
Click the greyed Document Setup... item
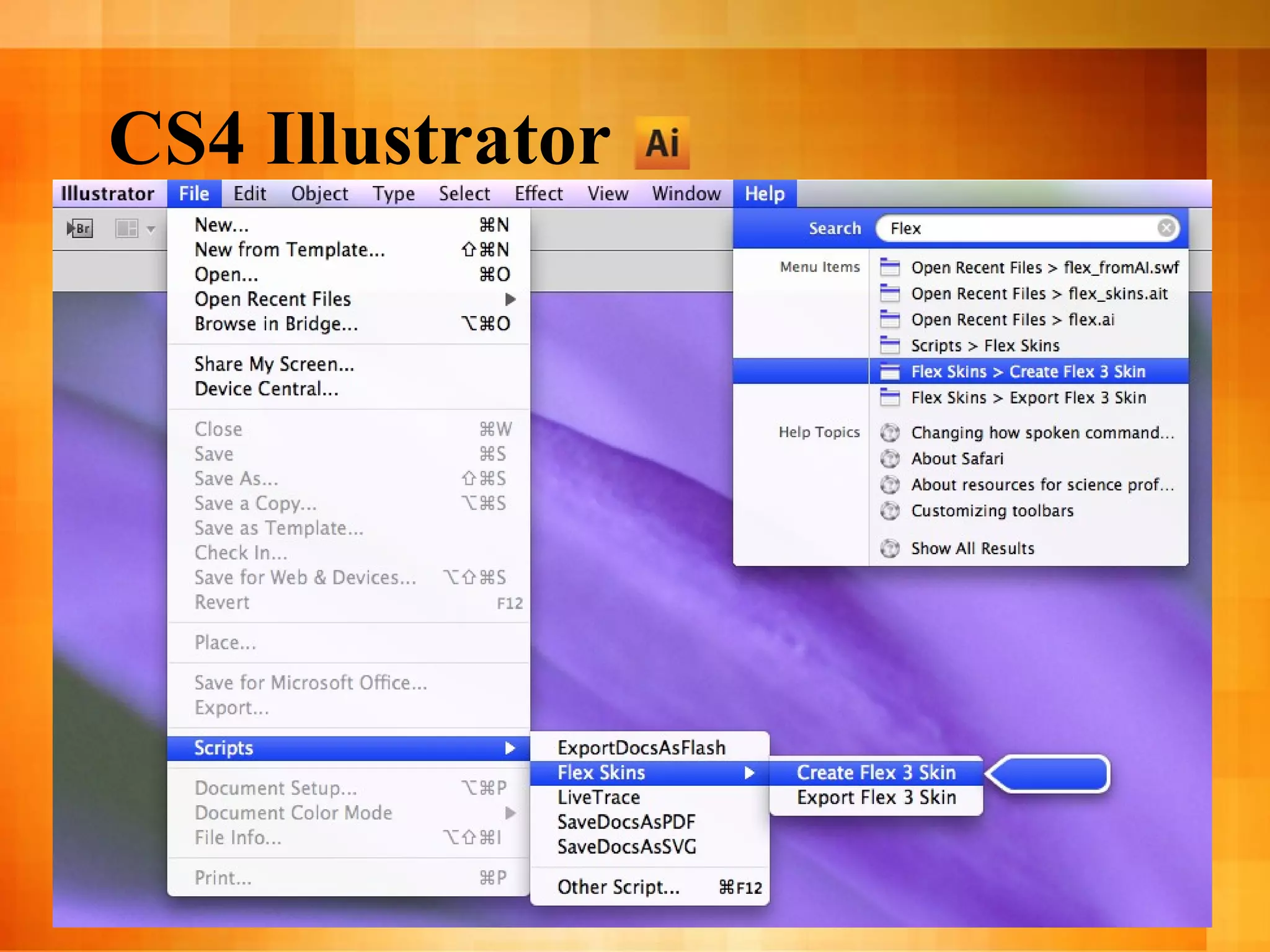tap(349, 788)
